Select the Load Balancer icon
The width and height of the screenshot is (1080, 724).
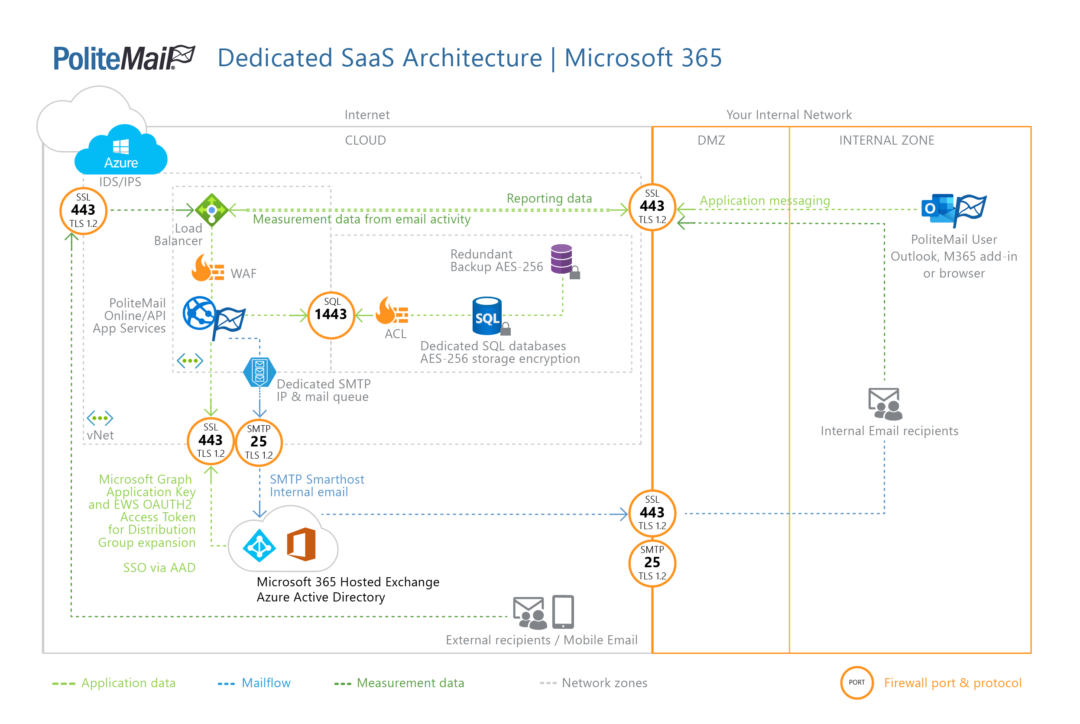(211, 210)
